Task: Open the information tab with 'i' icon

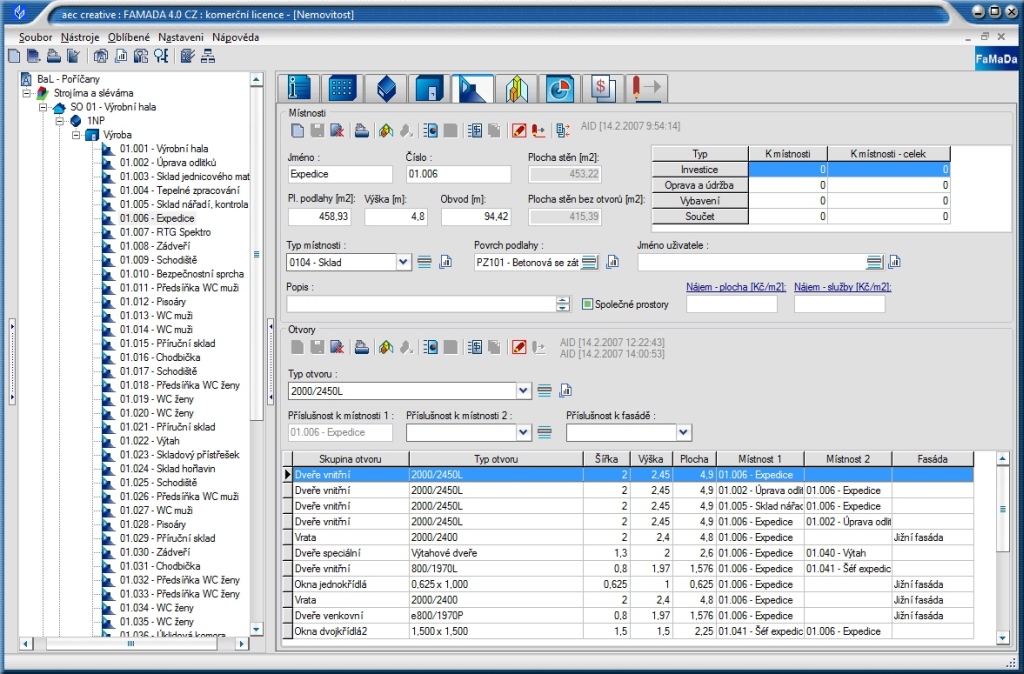Action: pyautogui.click(x=298, y=88)
